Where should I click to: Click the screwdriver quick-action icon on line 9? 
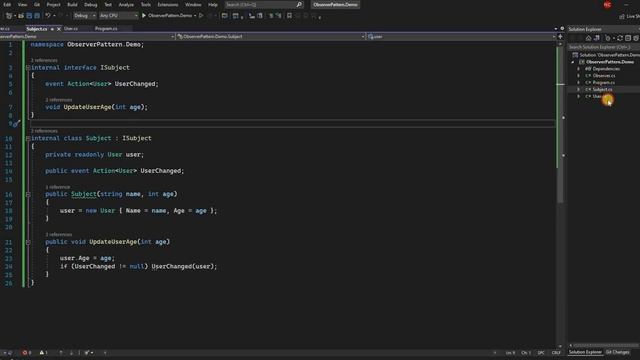[16, 123]
